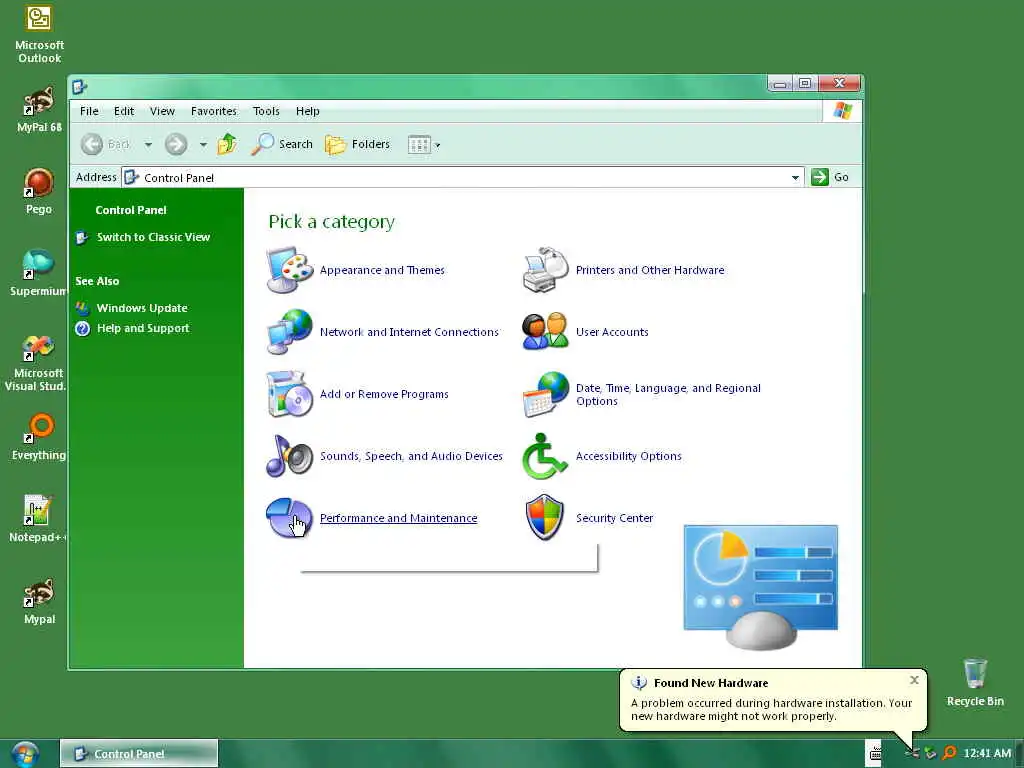Select the Recycle Bin desktop icon
Image resolution: width=1024 pixels, height=768 pixels.
(975, 682)
